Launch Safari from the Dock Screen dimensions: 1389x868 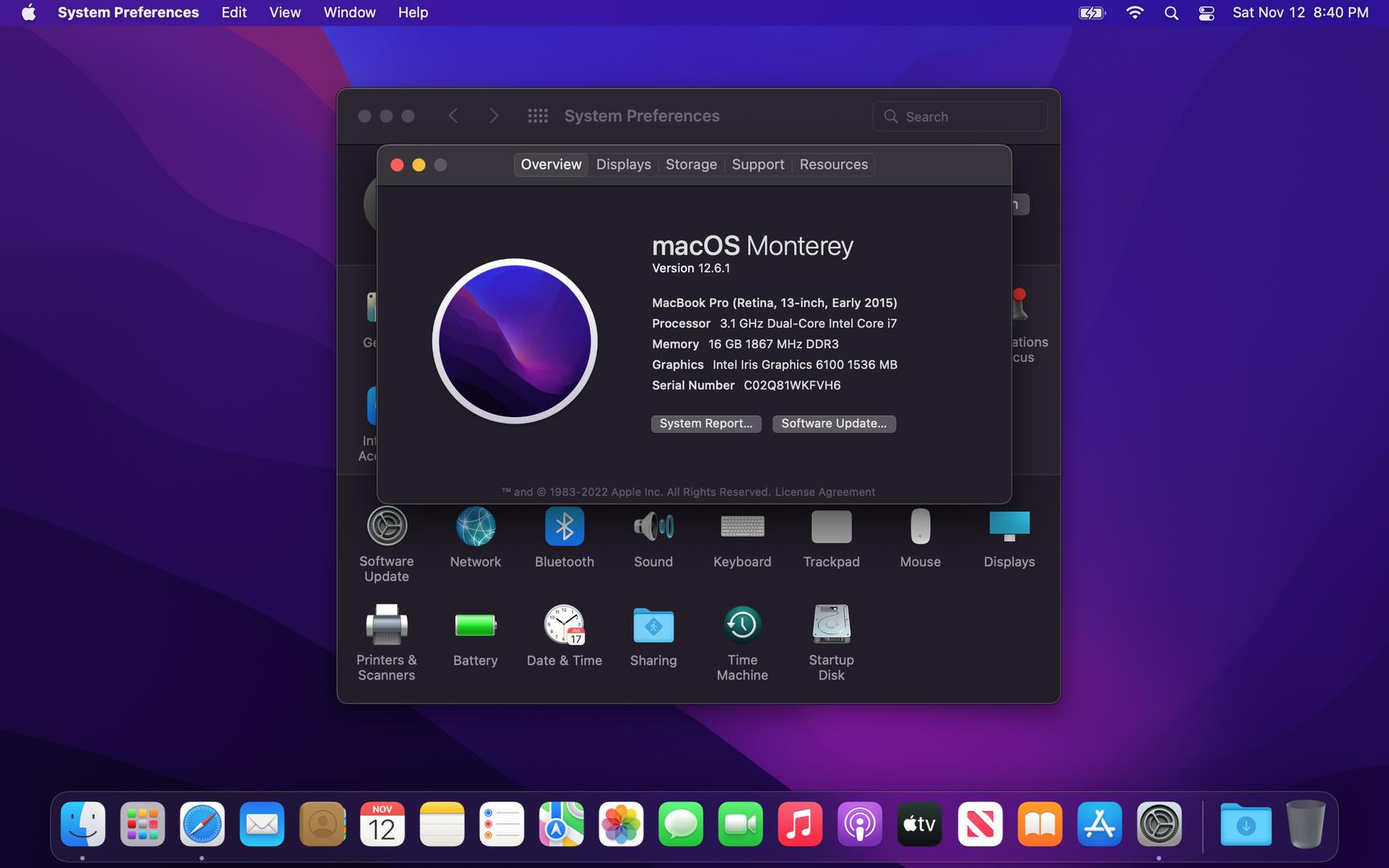click(x=202, y=824)
